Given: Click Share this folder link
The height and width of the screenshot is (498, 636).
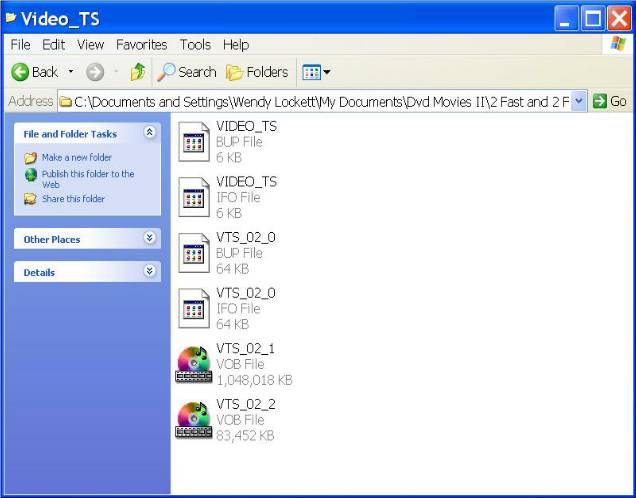Looking at the screenshot, I should 73,199.
